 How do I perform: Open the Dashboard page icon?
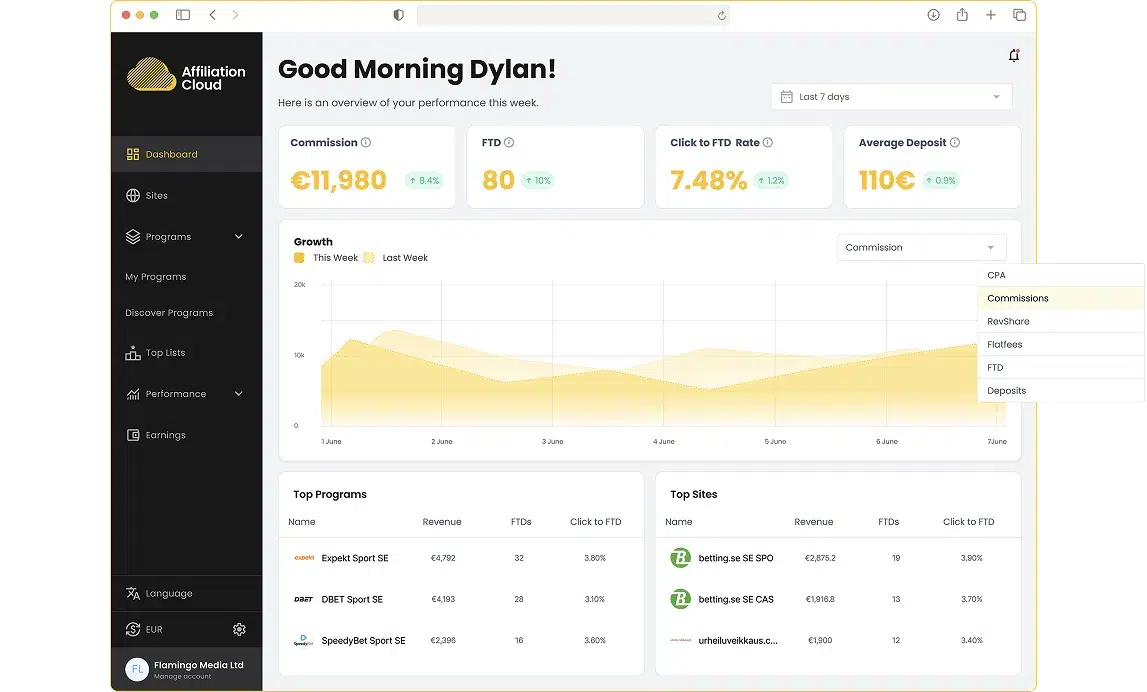132,154
